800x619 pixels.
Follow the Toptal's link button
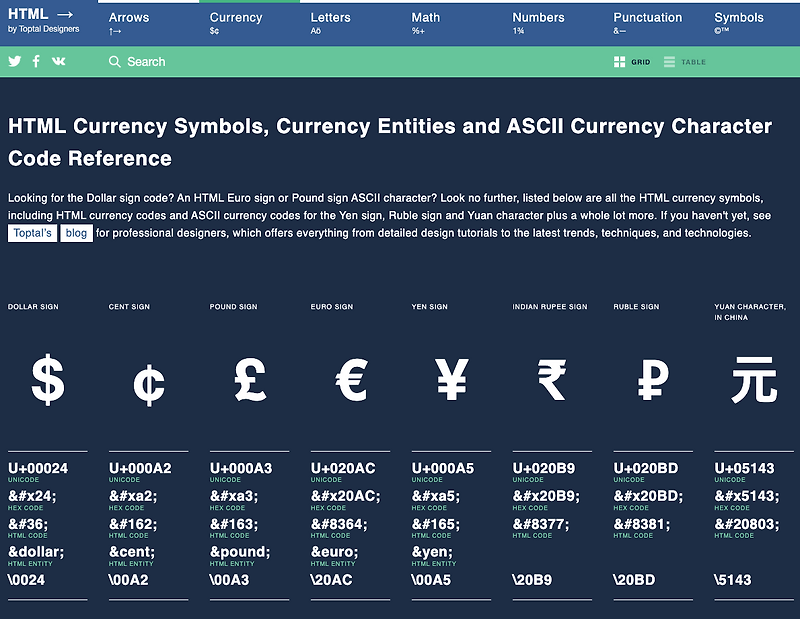[32, 233]
